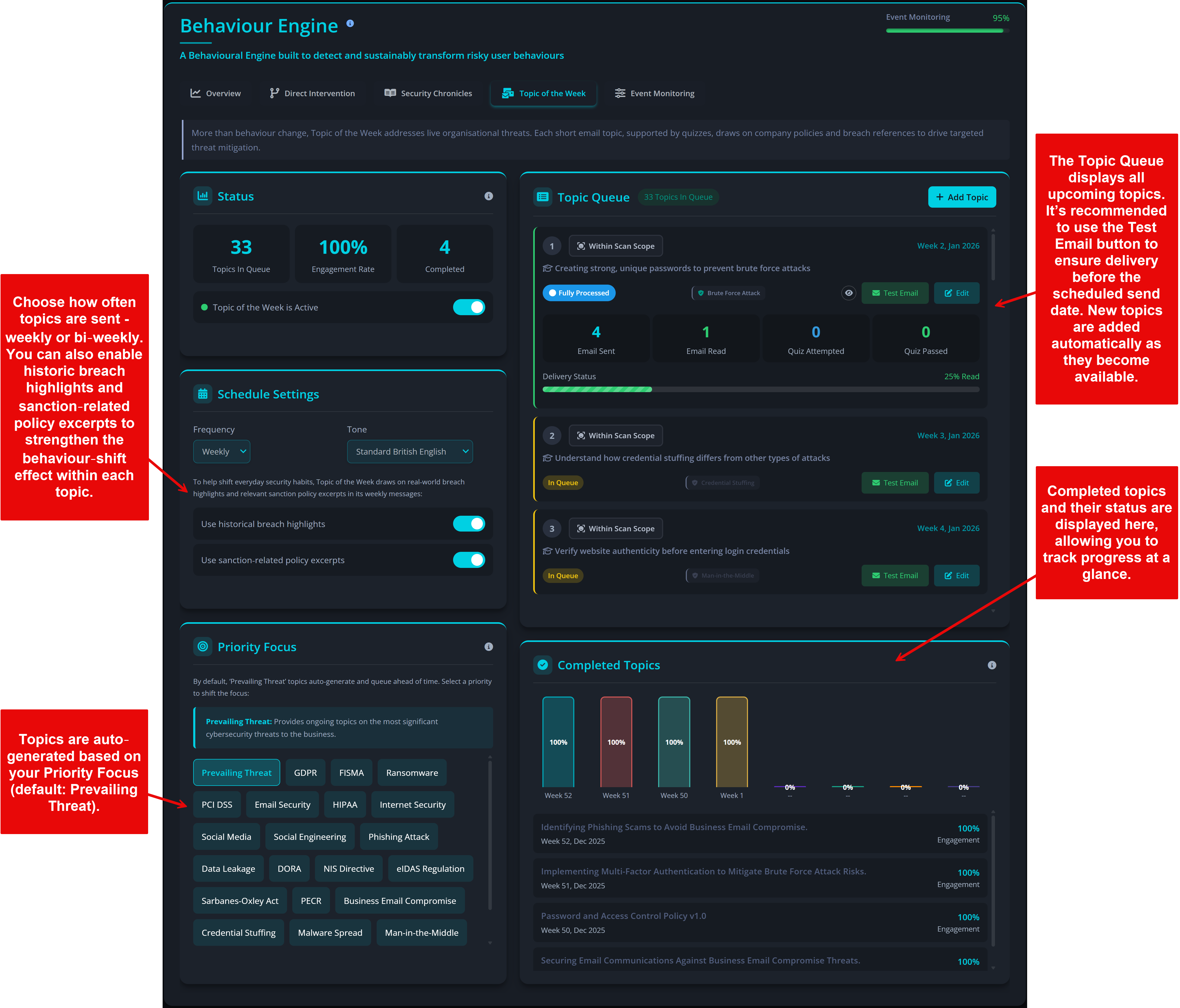1180x1008 pixels.
Task: Preview the brute force attack topic via eye icon
Action: tap(848, 293)
